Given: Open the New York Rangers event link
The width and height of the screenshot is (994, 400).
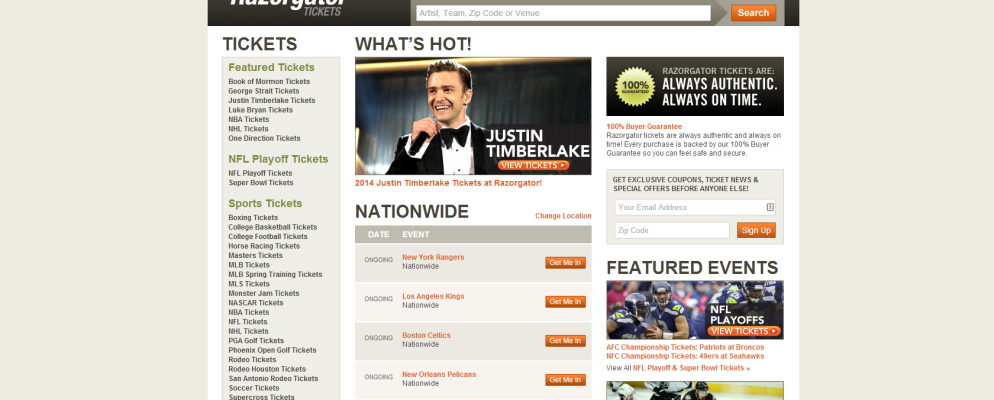Looking at the screenshot, I should click(x=433, y=257).
